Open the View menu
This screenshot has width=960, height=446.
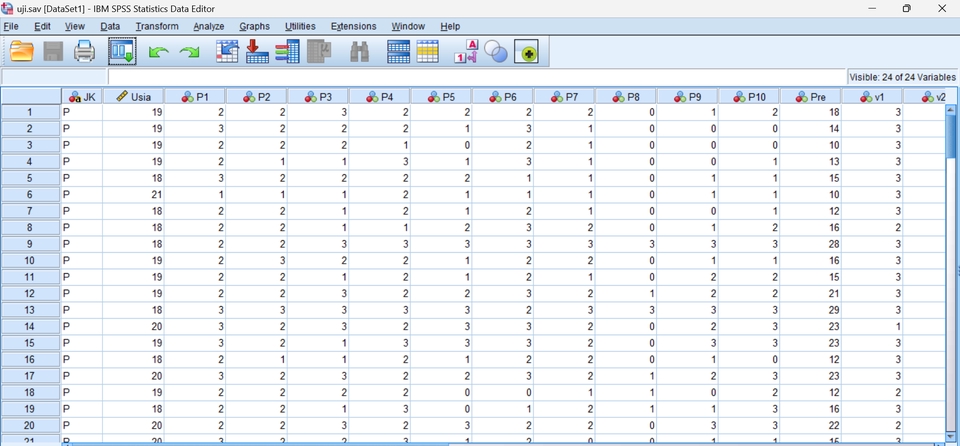coord(75,26)
